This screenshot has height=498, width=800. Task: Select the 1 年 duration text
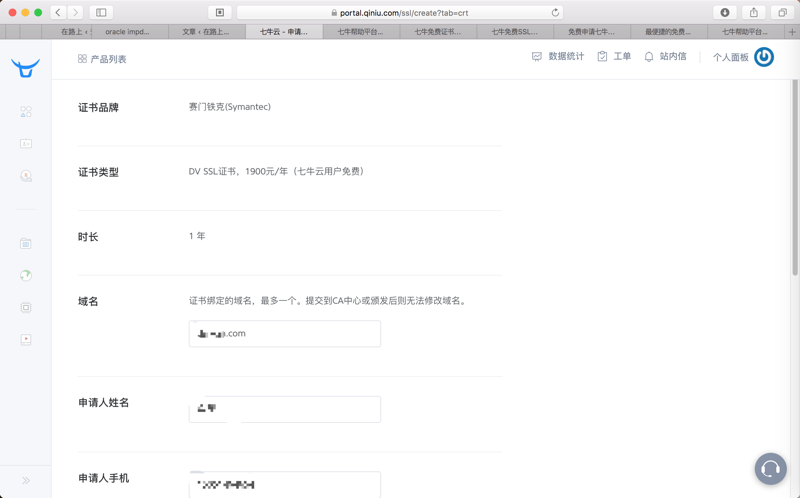coord(197,236)
